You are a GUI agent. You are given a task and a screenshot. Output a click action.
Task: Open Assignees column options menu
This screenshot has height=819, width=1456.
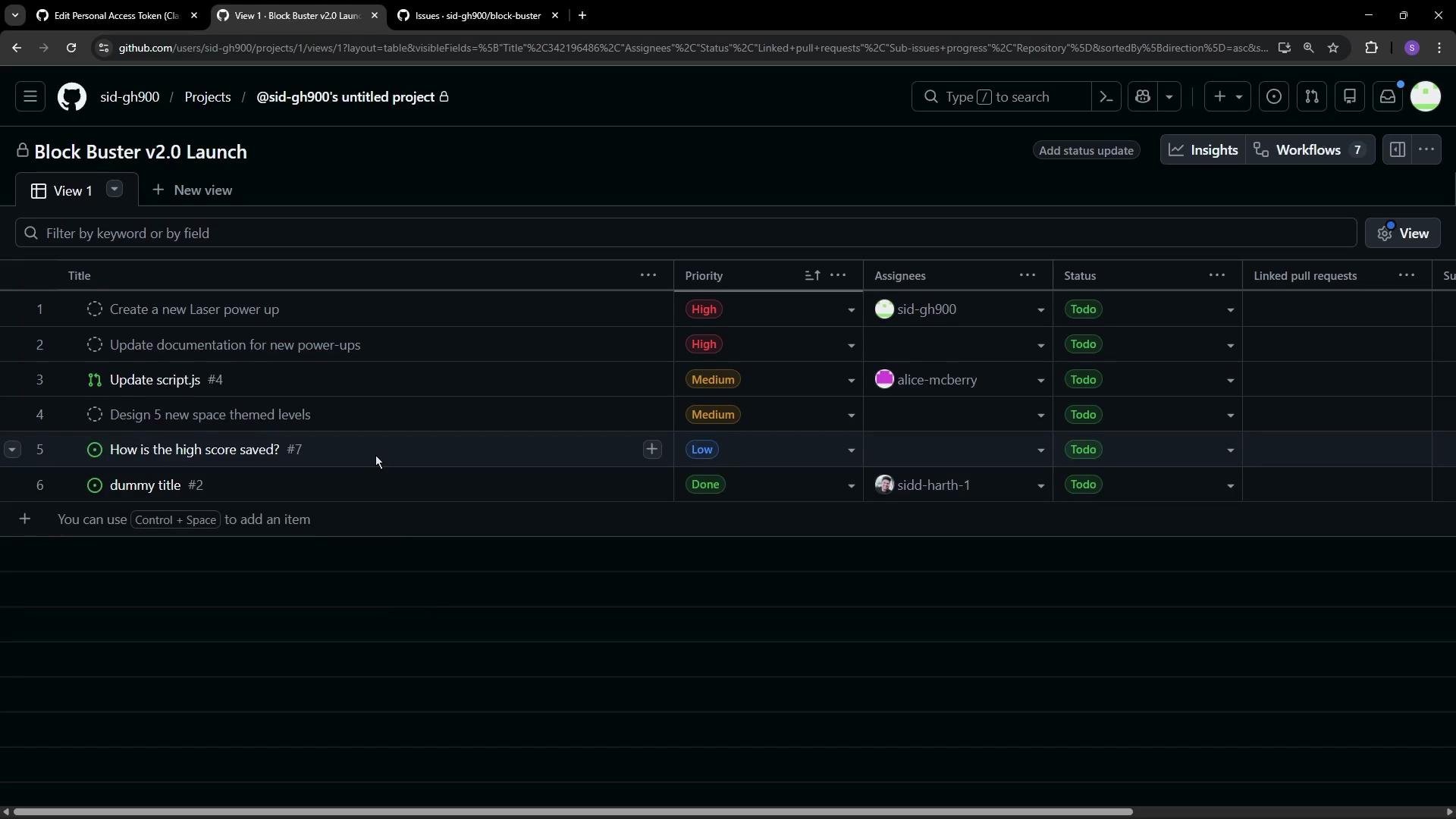[1028, 275]
